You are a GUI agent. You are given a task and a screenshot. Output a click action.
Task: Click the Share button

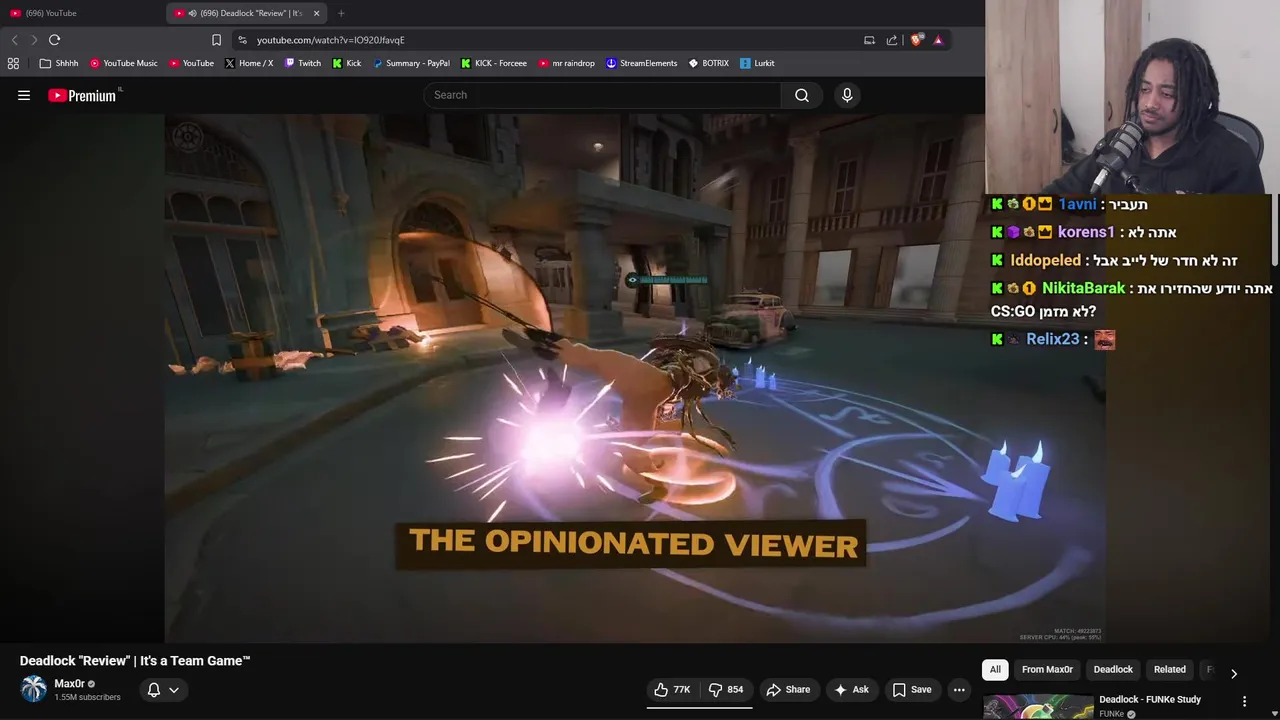[788, 690]
